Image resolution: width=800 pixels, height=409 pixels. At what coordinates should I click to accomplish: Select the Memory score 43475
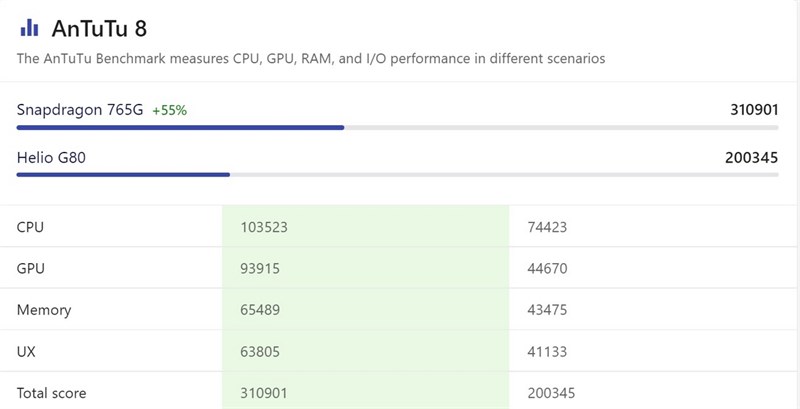(x=547, y=310)
